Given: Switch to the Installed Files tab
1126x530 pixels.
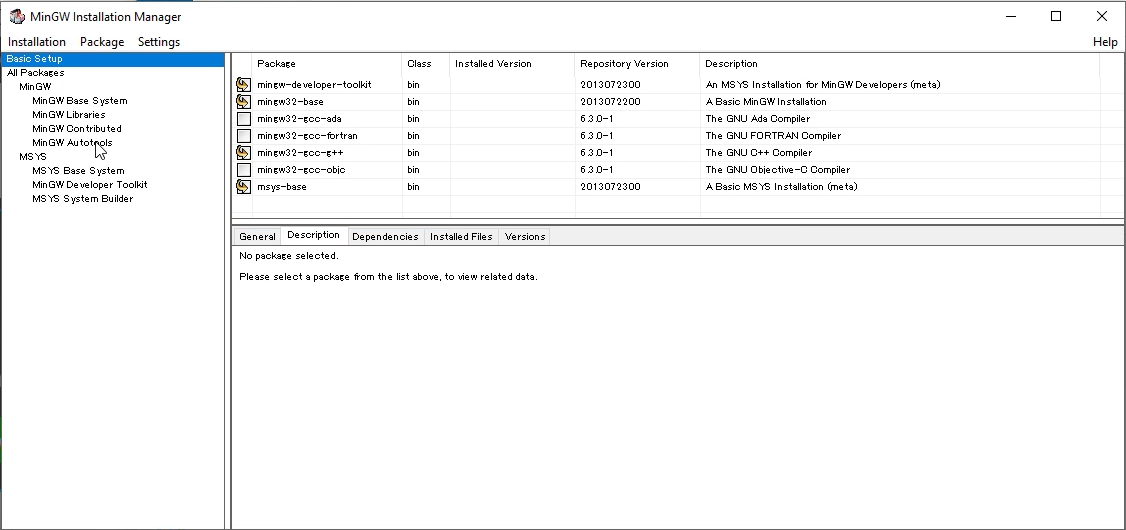Looking at the screenshot, I should (461, 237).
